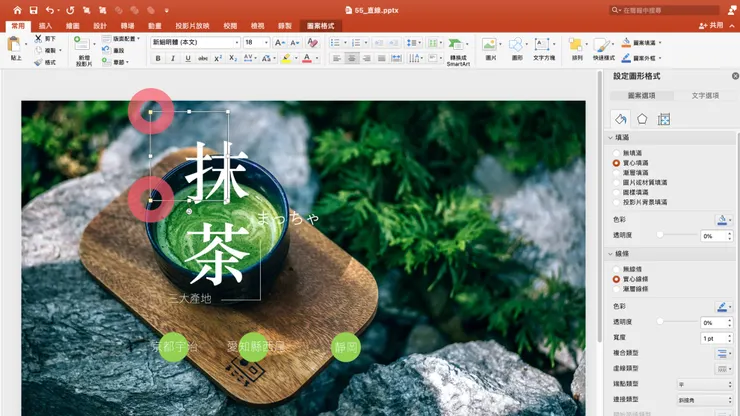The height and width of the screenshot is (416, 740).
Task: Open the Text Box tool
Action: tap(543, 49)
